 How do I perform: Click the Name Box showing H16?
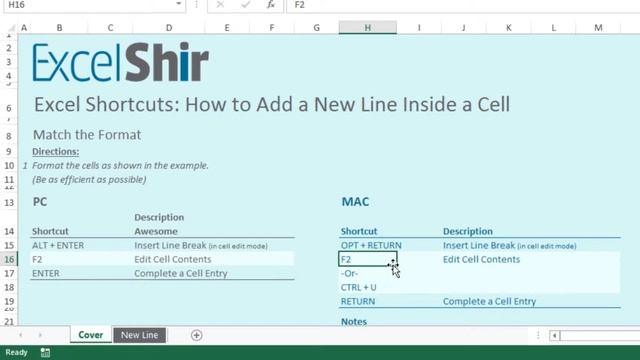[90, 5]
